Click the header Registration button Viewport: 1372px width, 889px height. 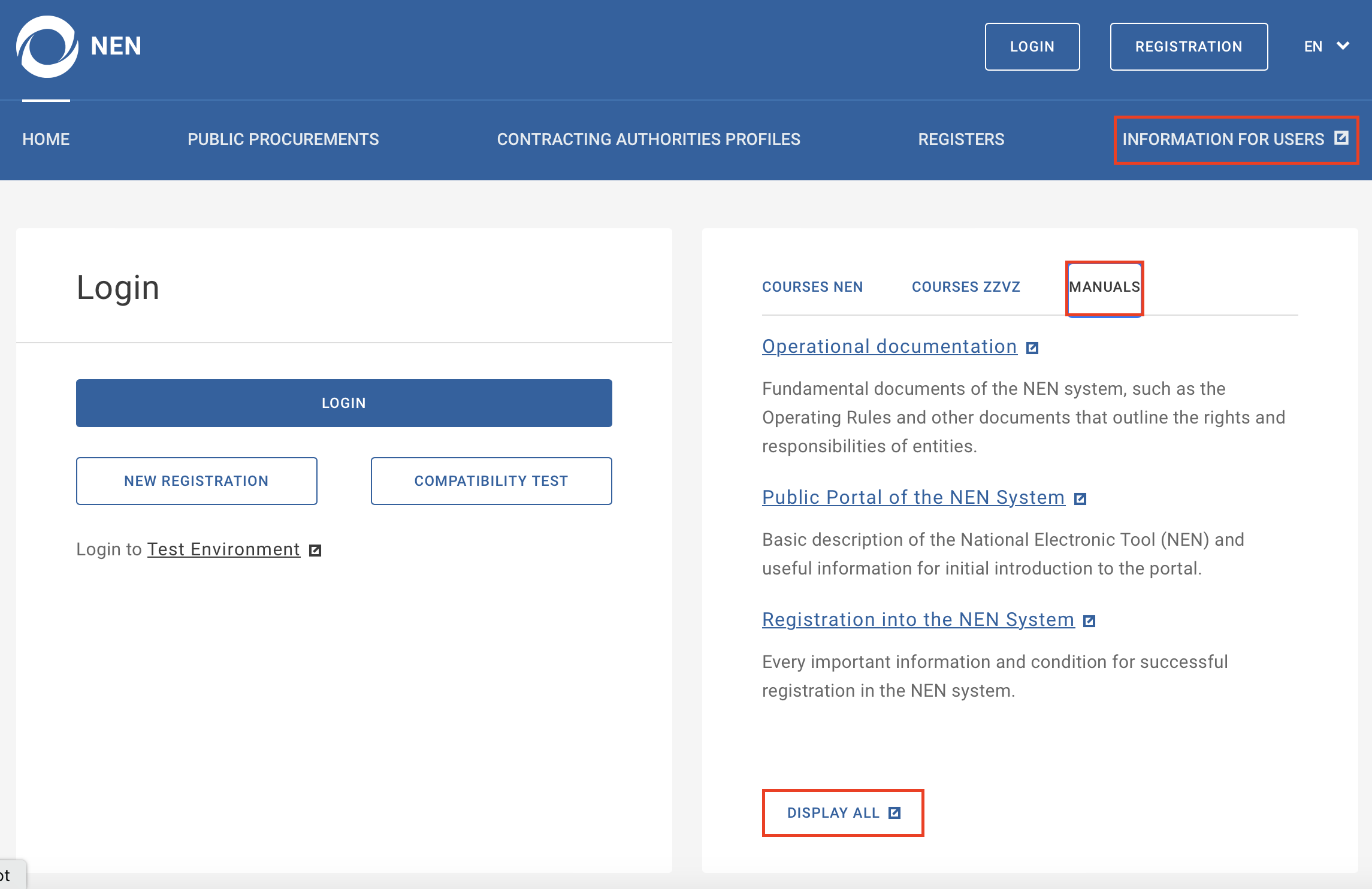pos(1189,47)
